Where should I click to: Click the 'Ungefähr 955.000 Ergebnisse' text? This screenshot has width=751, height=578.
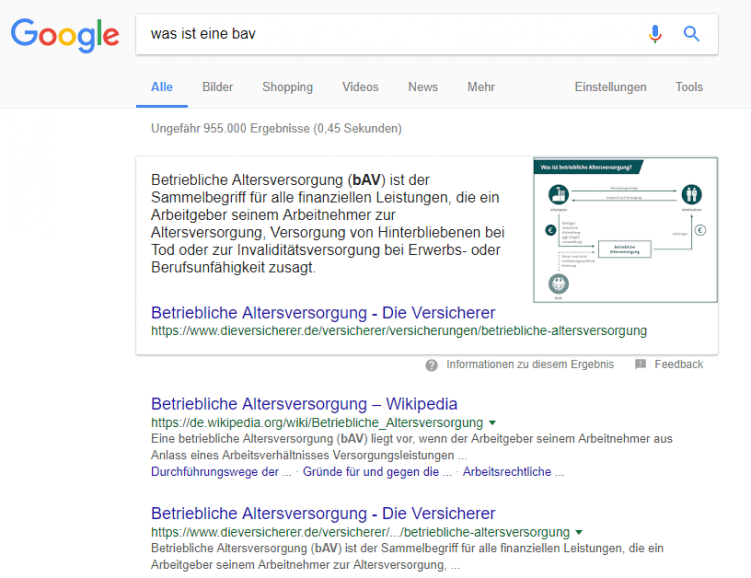coord(276,129)
